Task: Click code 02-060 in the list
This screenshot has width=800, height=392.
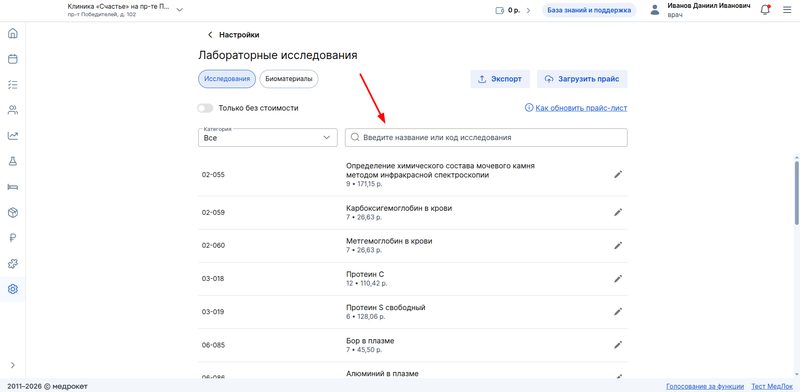Action: click(x=213, y=246)
